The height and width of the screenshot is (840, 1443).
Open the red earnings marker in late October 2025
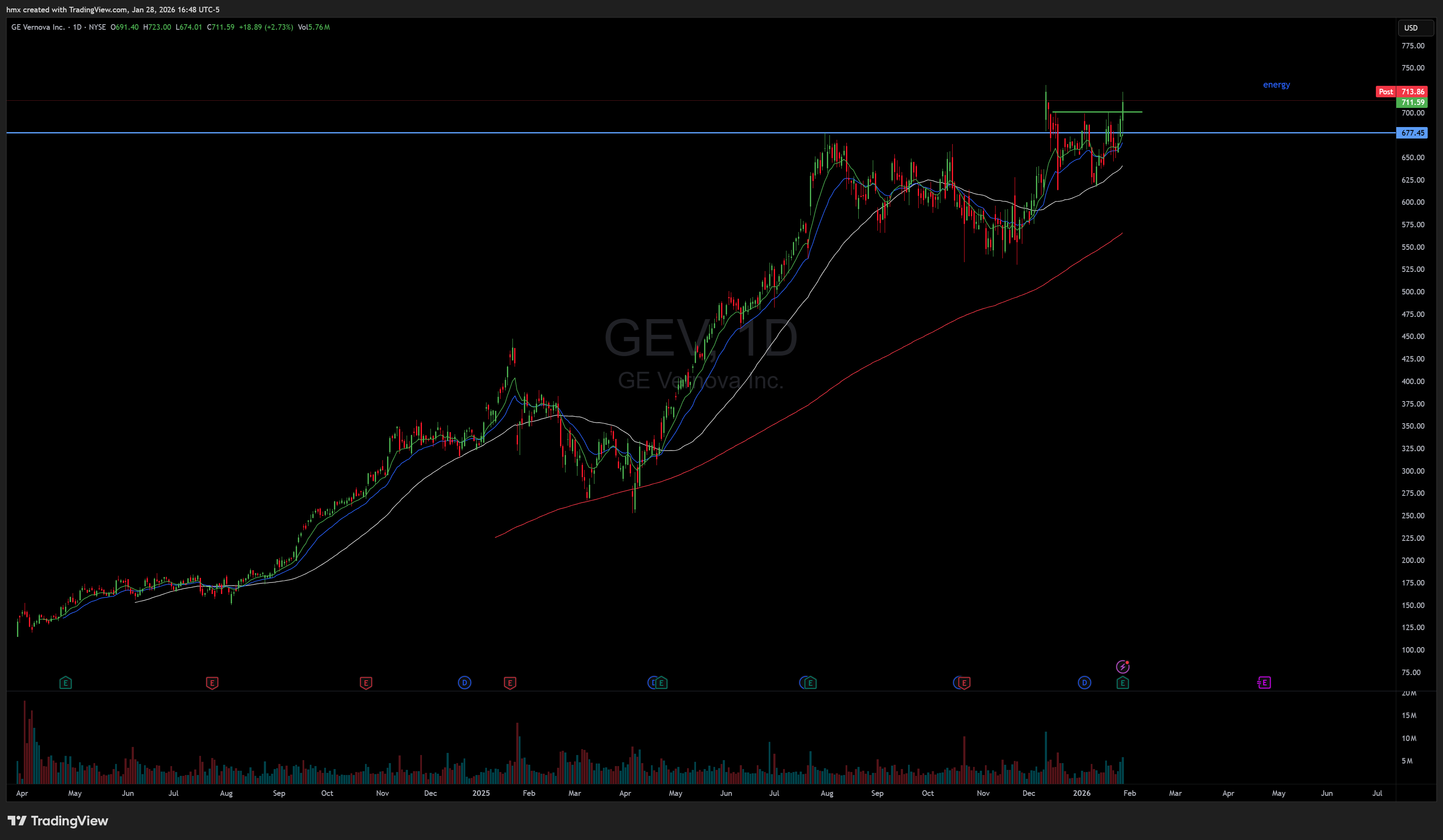(x=964, y=682)
